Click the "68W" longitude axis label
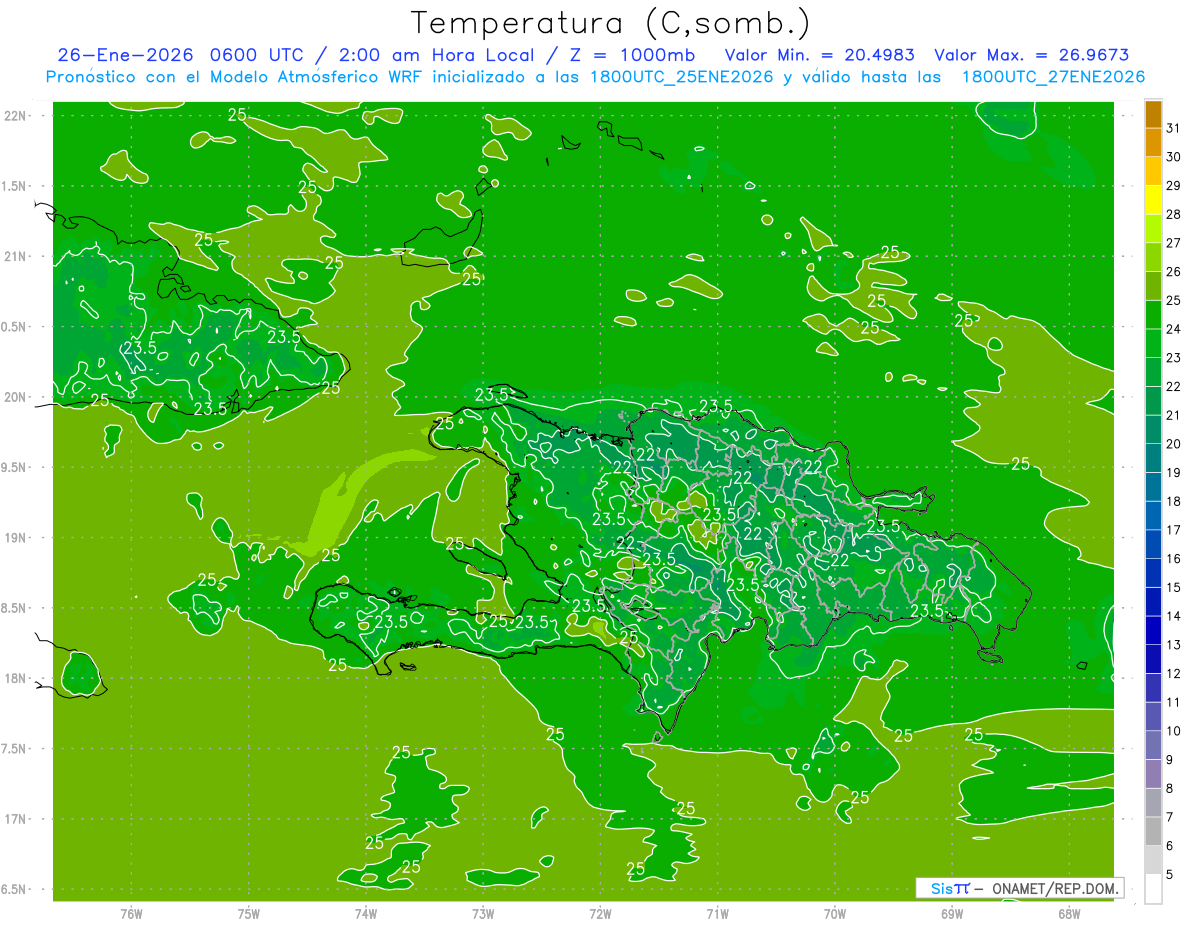1200x927 pixels. 1068,914
